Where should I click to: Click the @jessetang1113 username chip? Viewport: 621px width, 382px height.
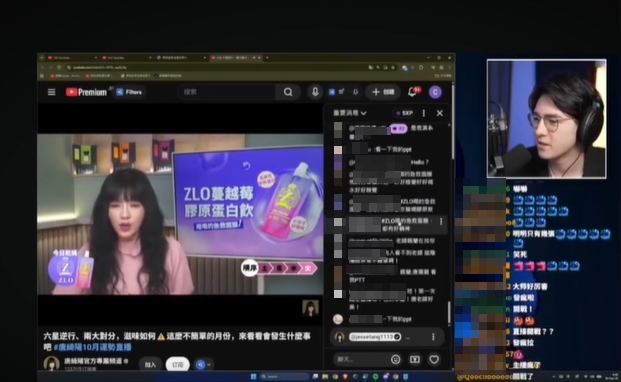(x=375, y=337)
